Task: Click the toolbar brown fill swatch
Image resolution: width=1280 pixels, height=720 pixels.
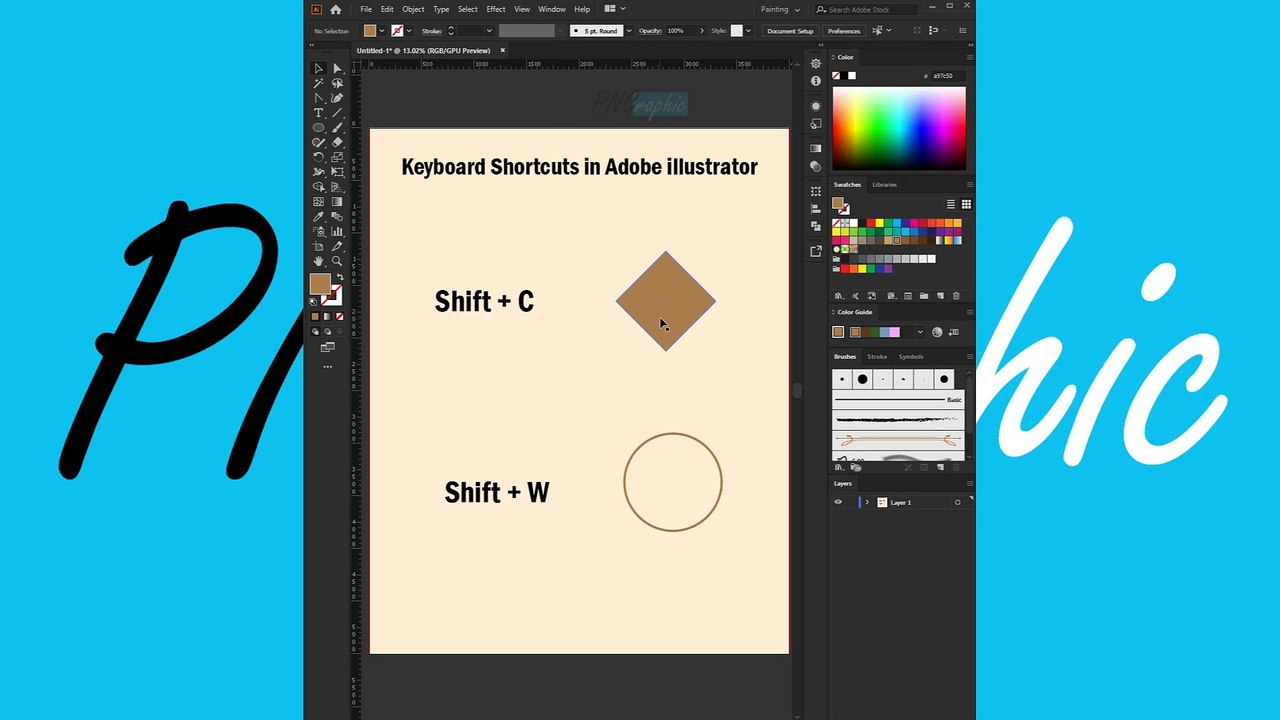Action: (320, 284)
